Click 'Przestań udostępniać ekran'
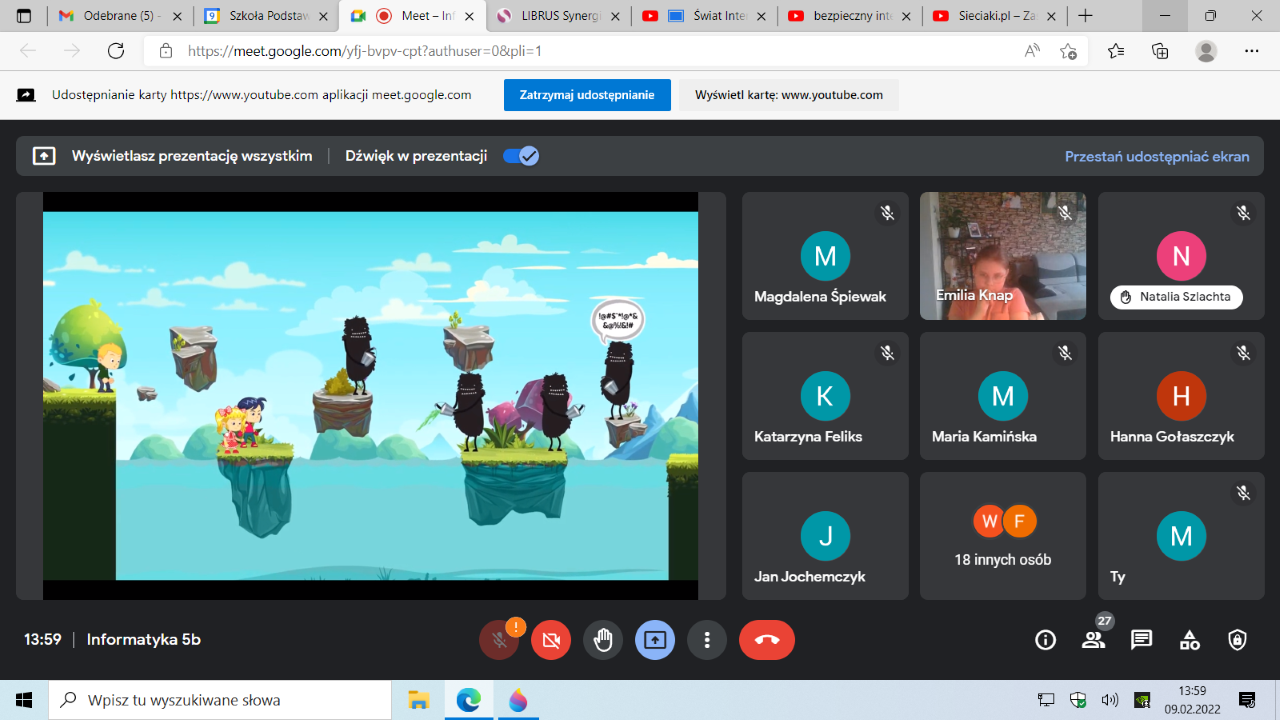 [x=1157, y=156]
